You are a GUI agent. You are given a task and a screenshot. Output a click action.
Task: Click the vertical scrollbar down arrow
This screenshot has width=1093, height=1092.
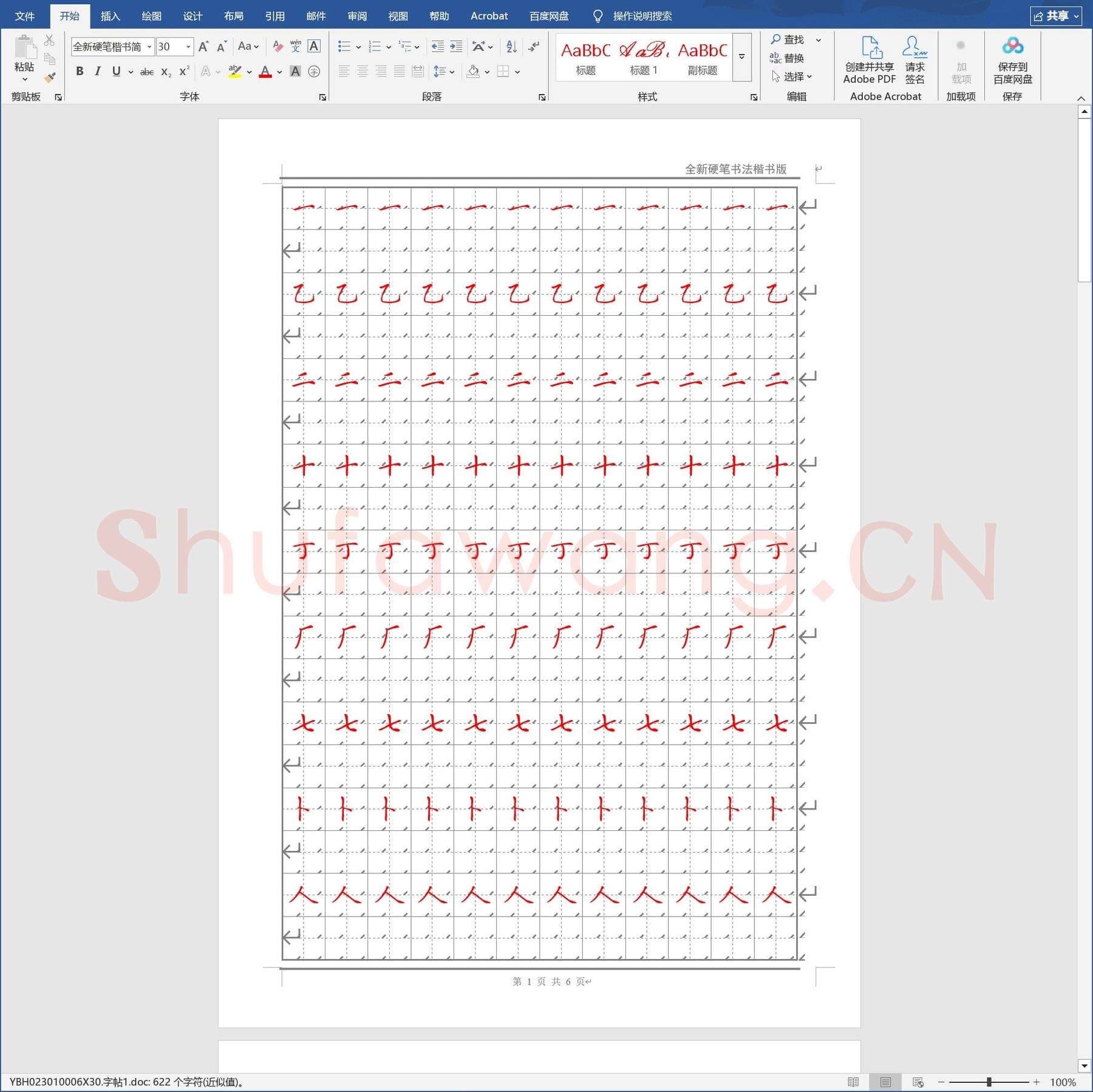tap(1084, 1066)
